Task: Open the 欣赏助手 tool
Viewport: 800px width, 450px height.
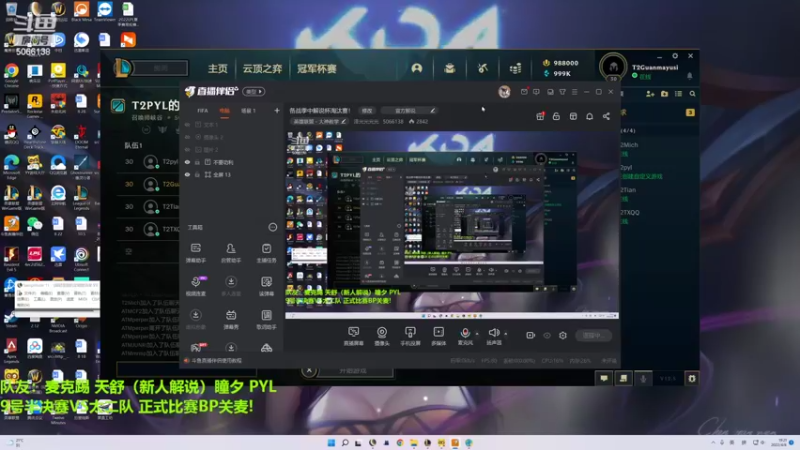Action: [231, 253]
